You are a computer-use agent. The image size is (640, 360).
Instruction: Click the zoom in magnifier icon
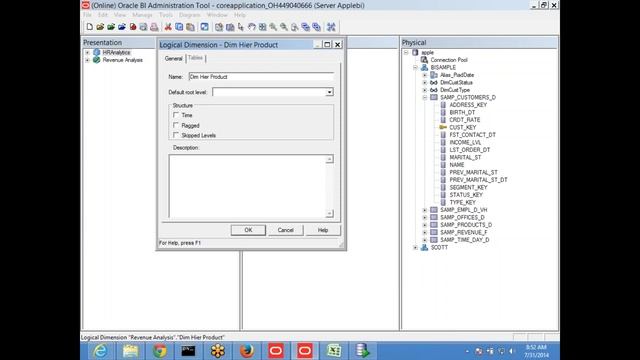pos(273,27)
